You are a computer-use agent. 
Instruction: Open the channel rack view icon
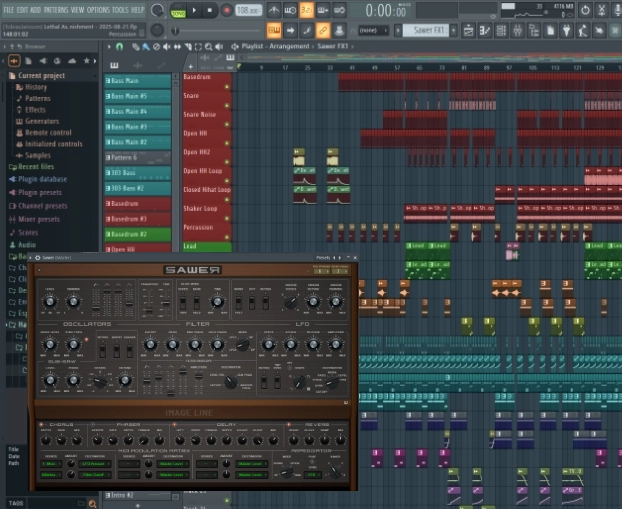[x=501, y=31]
